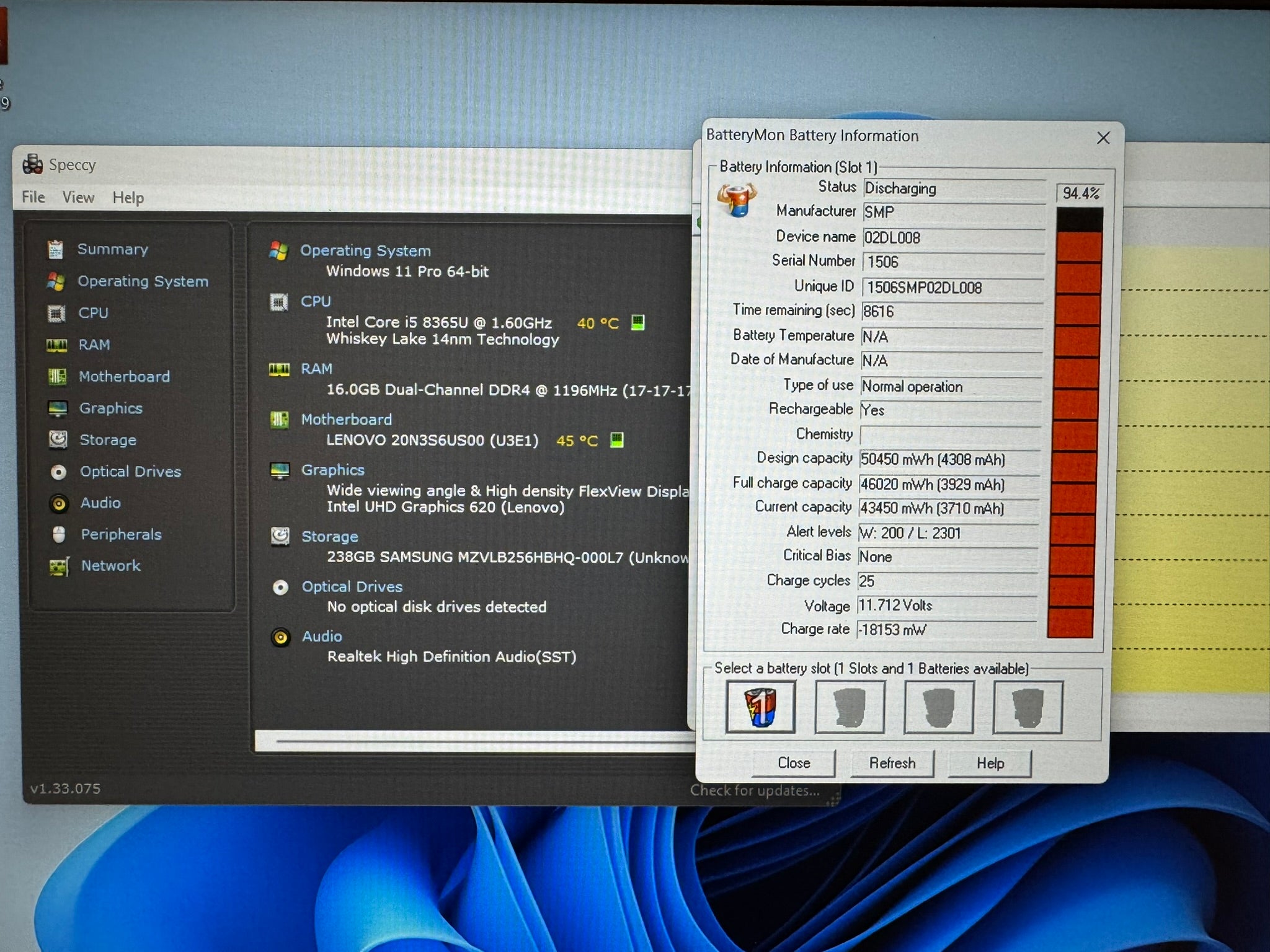
Task: Open the CPU heading link in summary
Action: (x=316, y=301)
